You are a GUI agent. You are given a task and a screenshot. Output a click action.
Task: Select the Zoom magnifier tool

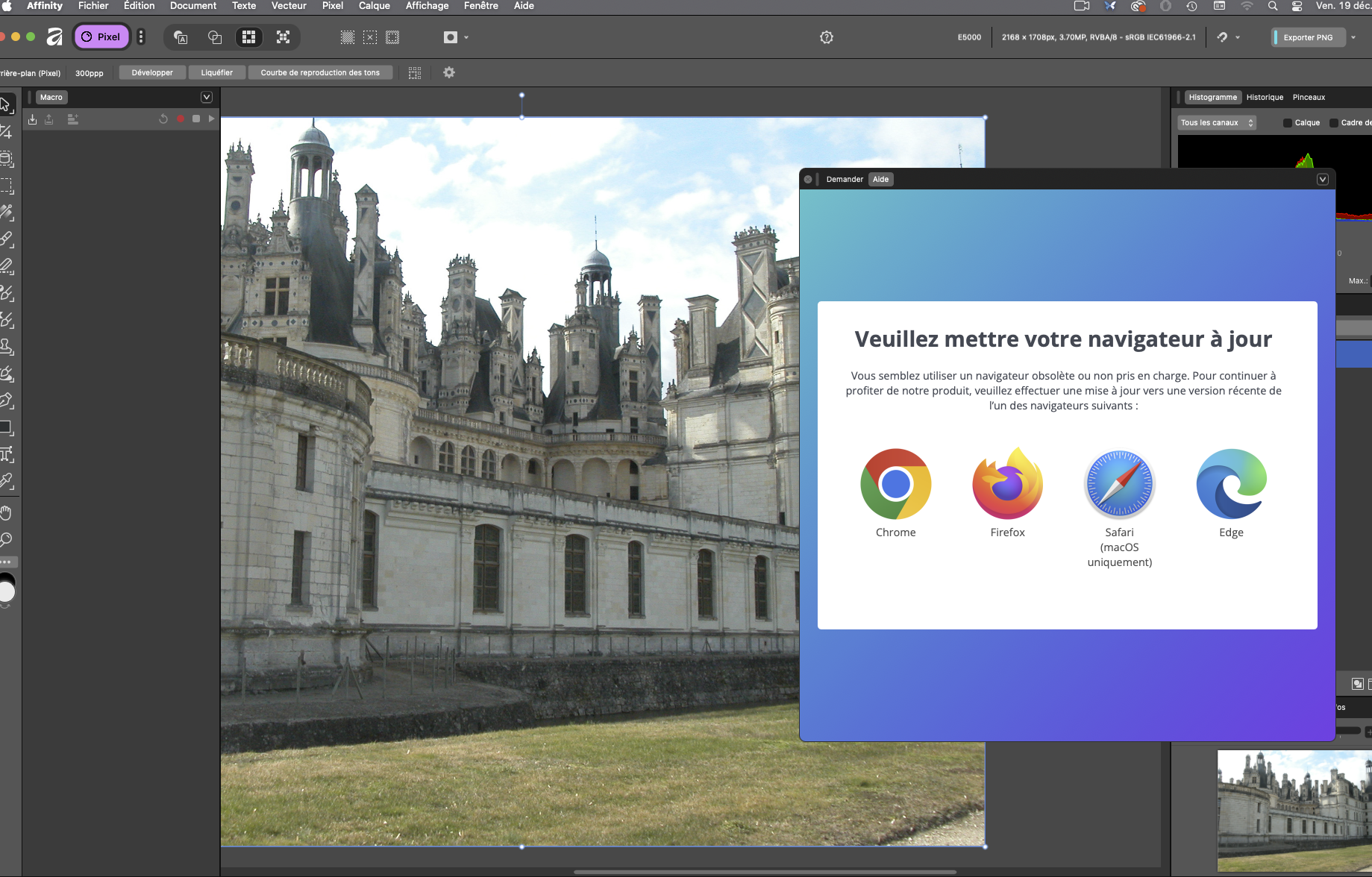[x=7, y=539]
